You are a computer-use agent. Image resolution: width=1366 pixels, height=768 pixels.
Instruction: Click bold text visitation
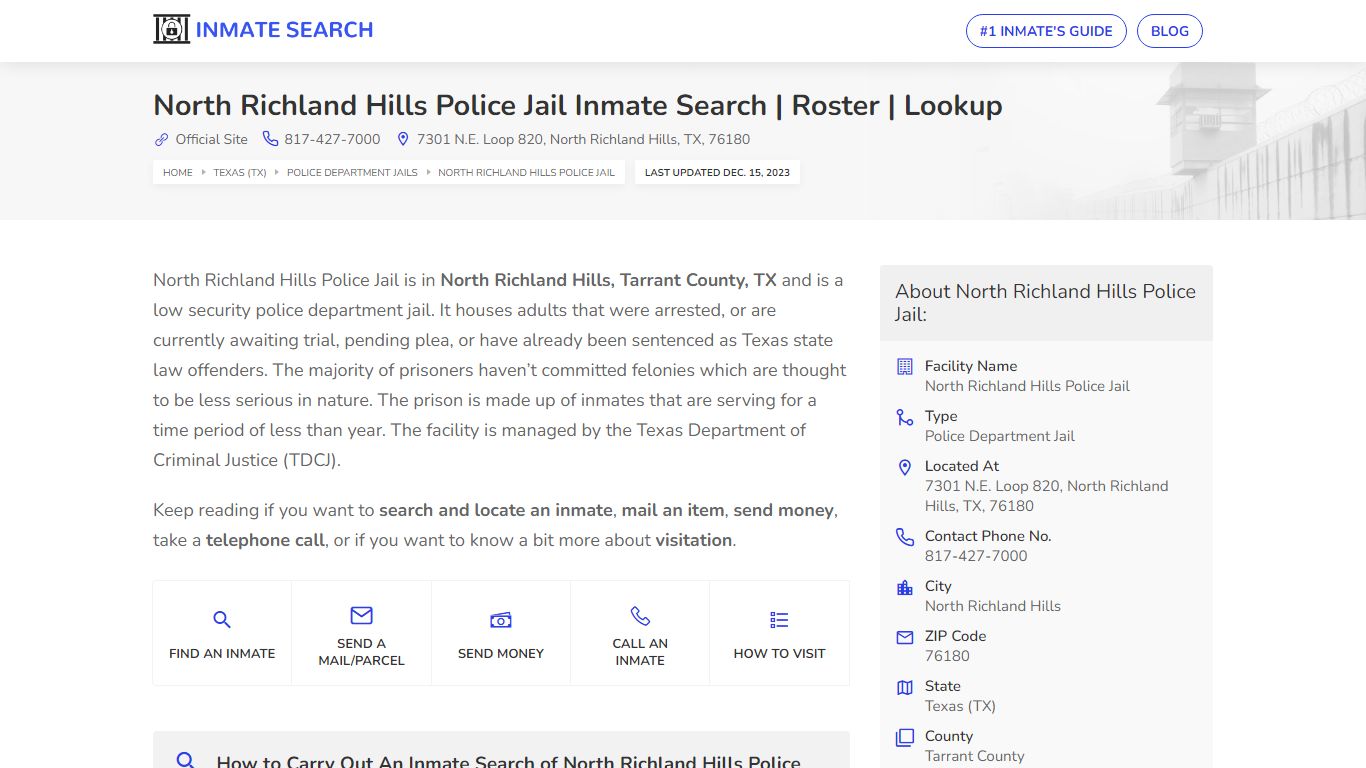[x=694, y=540]
